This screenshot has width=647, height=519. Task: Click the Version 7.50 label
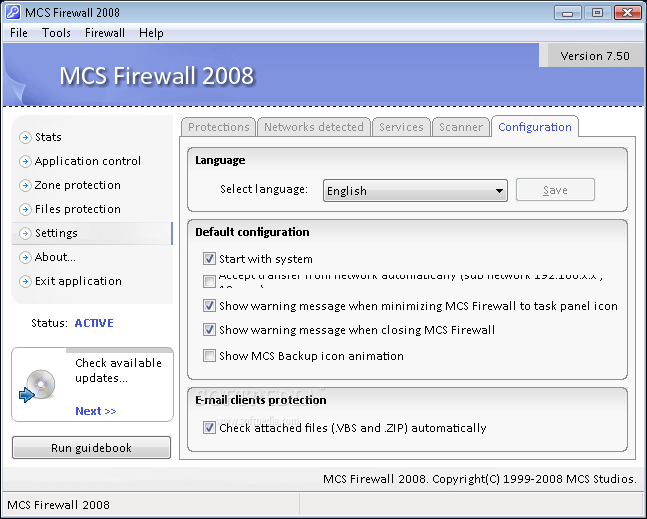click(595, 56)
